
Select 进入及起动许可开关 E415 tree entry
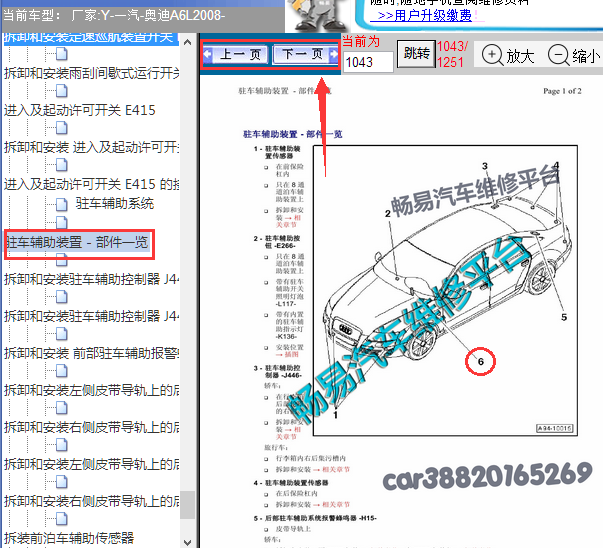(80, 110)
